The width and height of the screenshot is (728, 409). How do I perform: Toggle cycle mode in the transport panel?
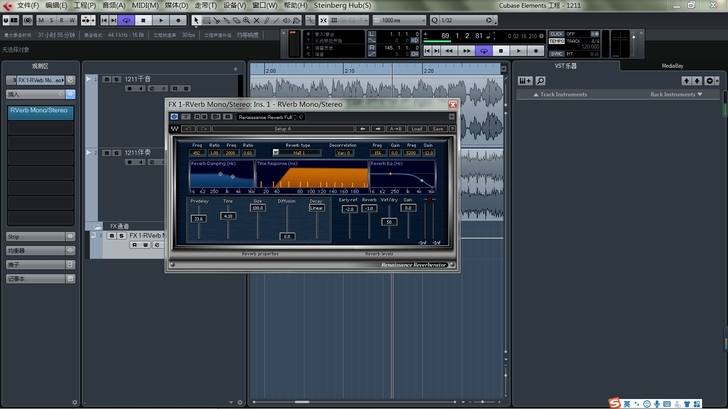click(484, 51)
